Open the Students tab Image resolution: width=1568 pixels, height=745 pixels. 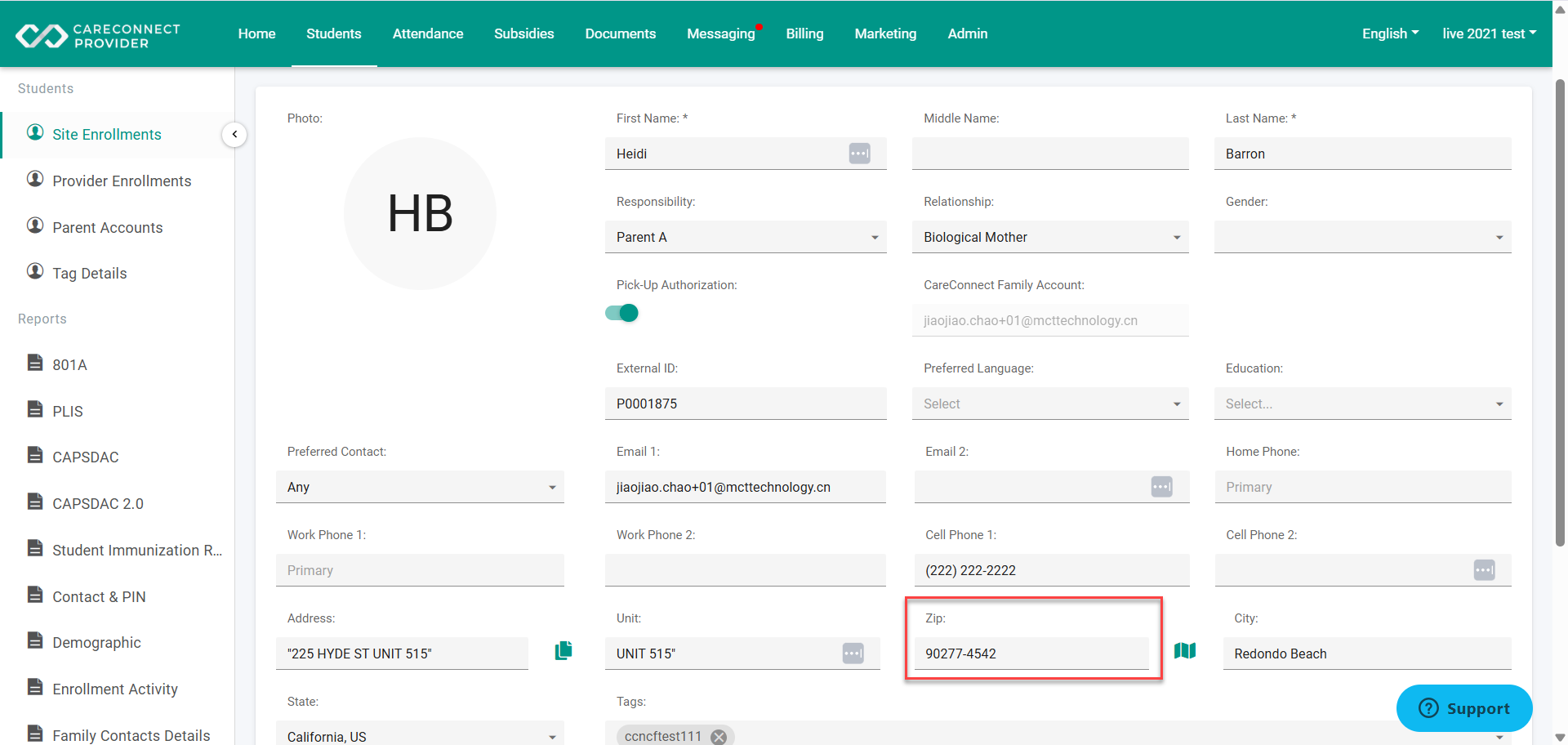point(334,33)
